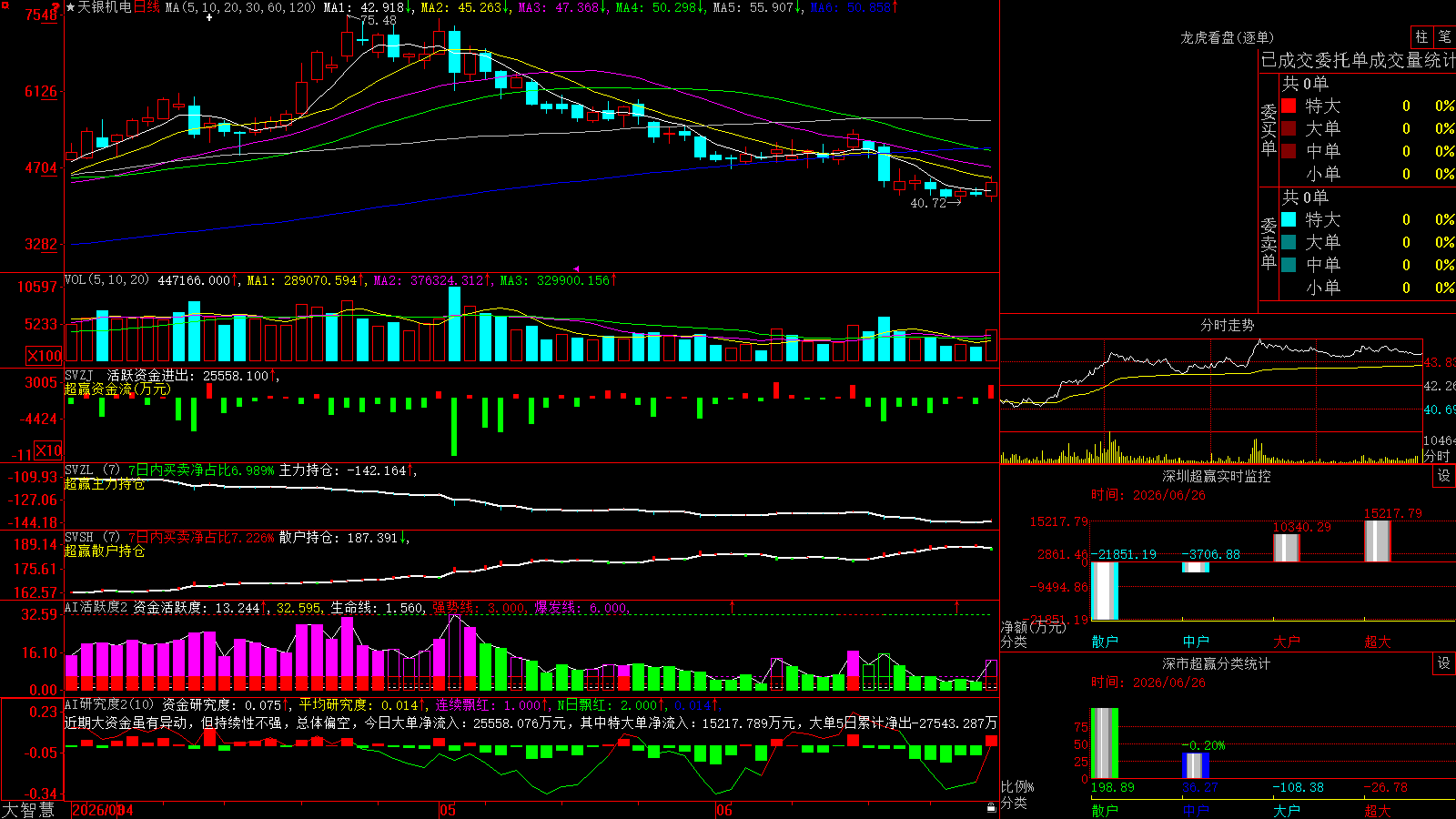Click the 15217.79 超大 bar in realtime monitor
Viewport: 1456px width, 819px height.
pyautogui.click(x=1378, y=541)
